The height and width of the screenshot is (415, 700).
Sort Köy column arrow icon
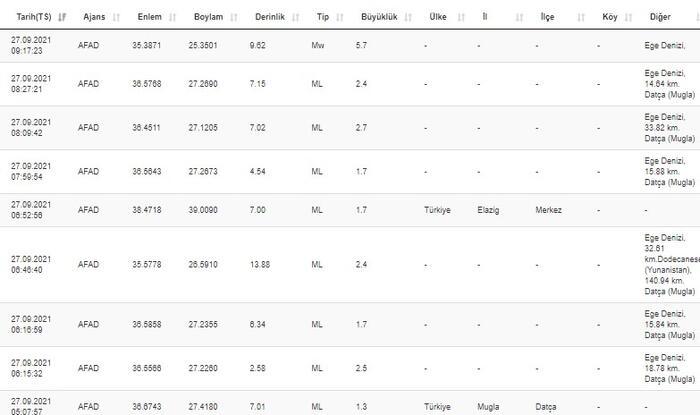click(629, 17)
